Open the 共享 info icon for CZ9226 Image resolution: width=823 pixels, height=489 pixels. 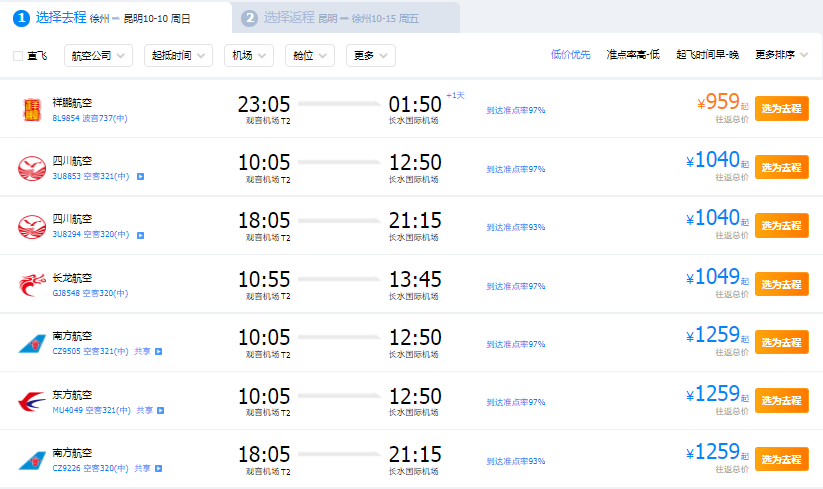coord(159,469)
